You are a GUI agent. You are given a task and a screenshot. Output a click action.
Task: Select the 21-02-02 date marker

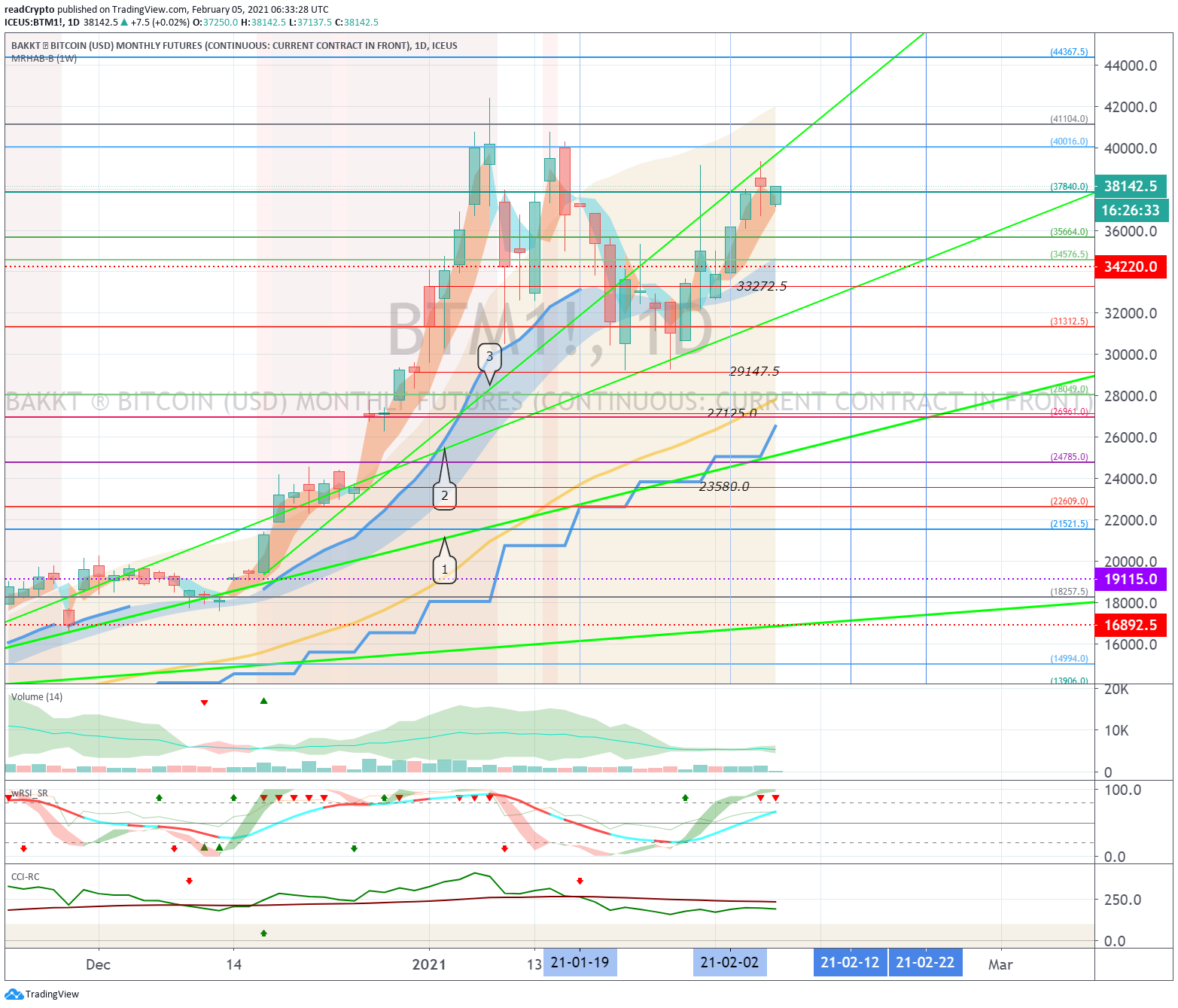coord(729,963)
